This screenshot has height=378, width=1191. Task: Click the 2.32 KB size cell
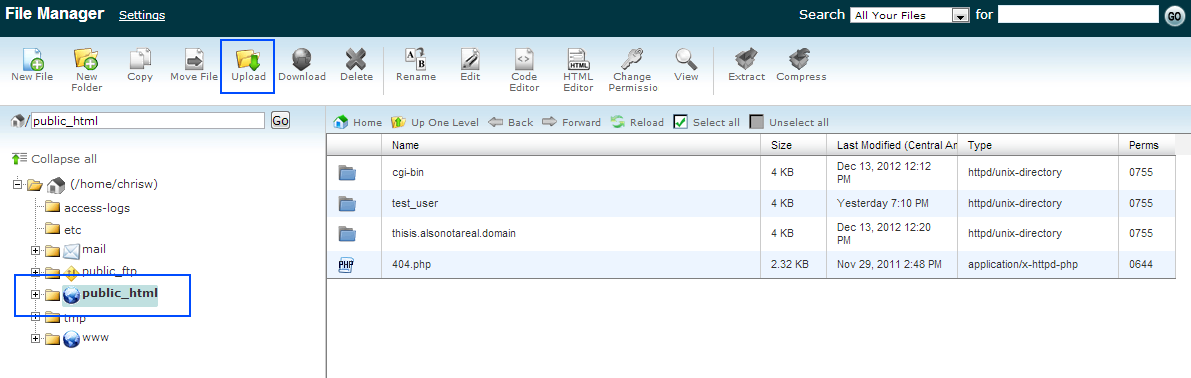[789, 264]
